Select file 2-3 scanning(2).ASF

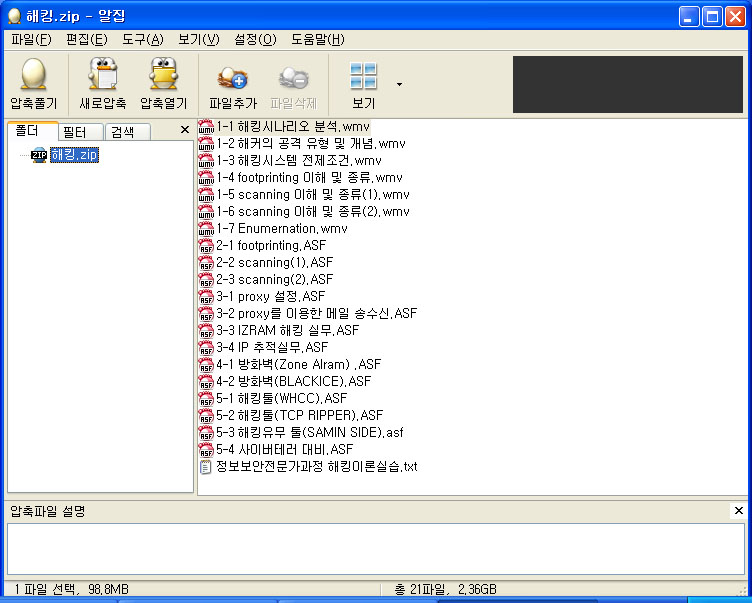point(275,280)
